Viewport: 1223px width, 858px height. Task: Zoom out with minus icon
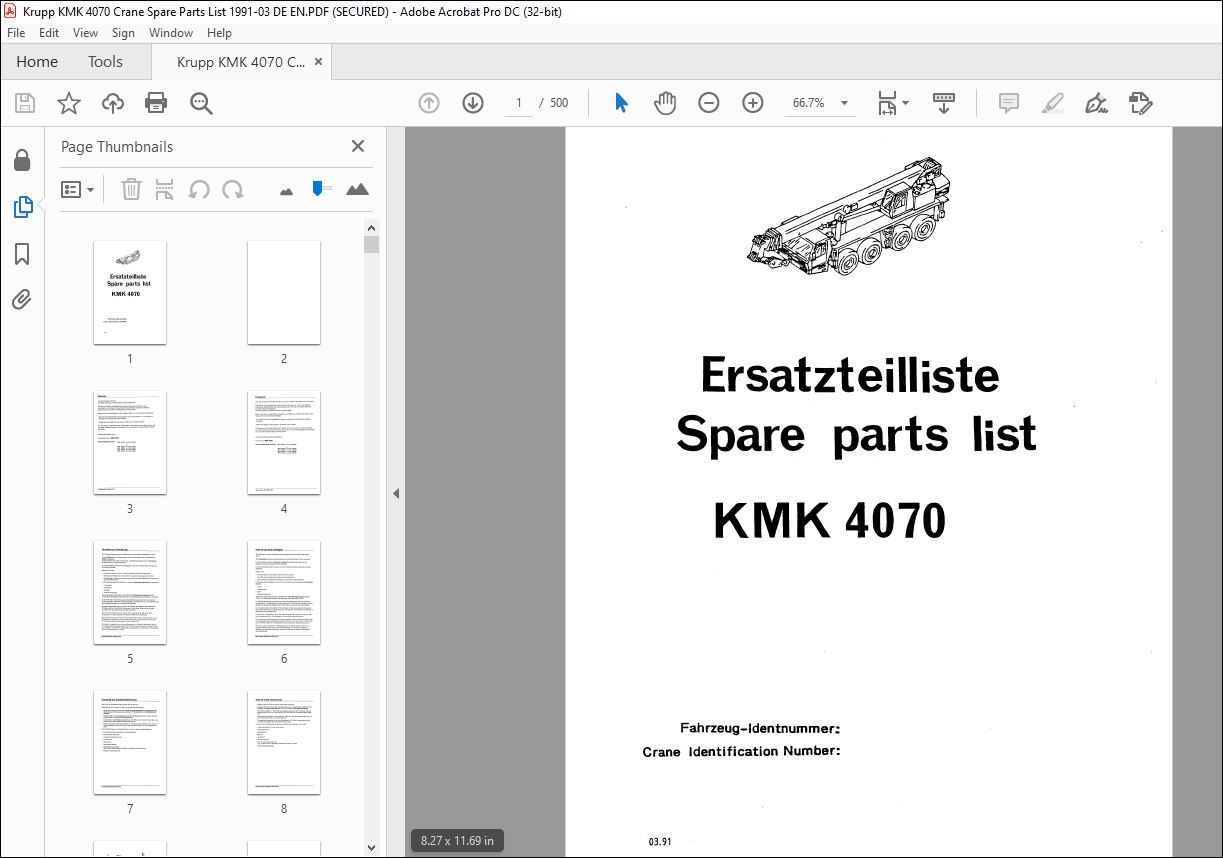click(x=709, y=103)
